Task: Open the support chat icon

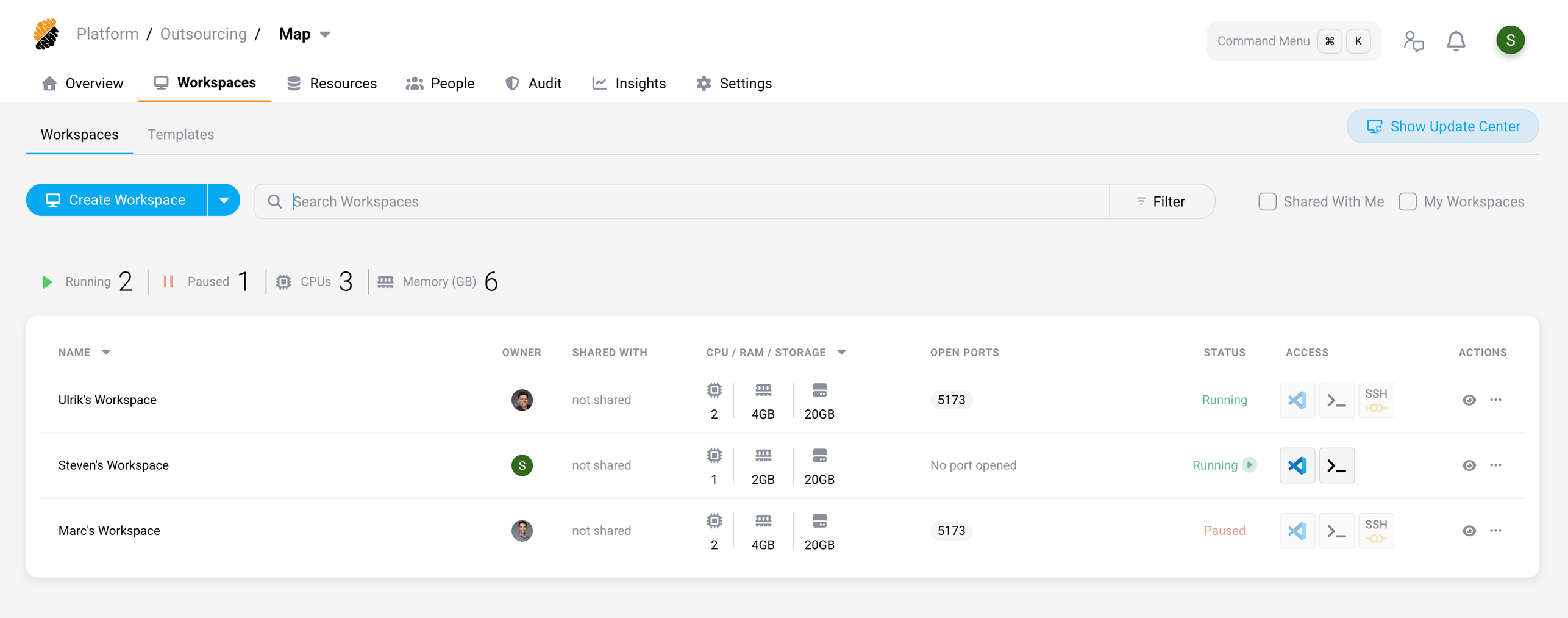Action: tap(1413, 41)
